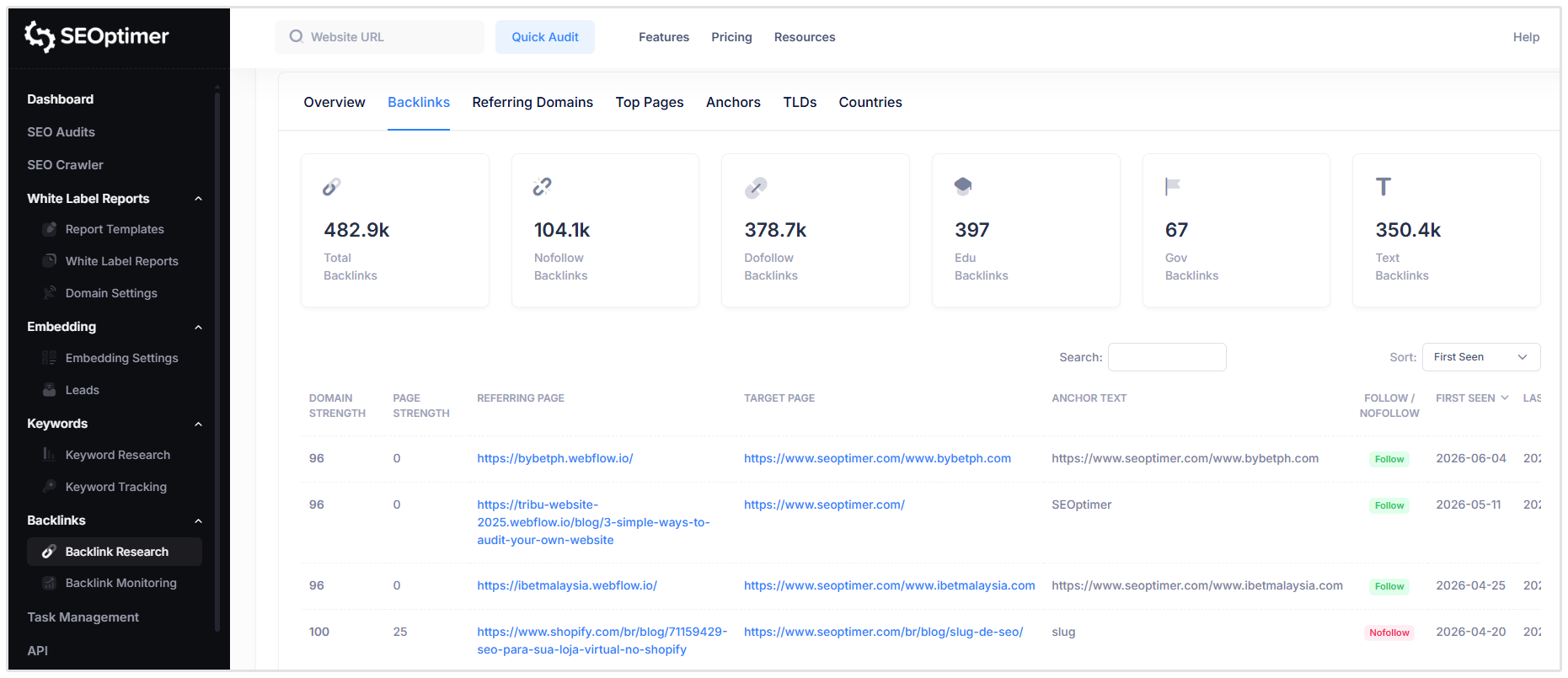Open the Countries tab
Screen dimensions: 1568x678
(x=870, y=102)
